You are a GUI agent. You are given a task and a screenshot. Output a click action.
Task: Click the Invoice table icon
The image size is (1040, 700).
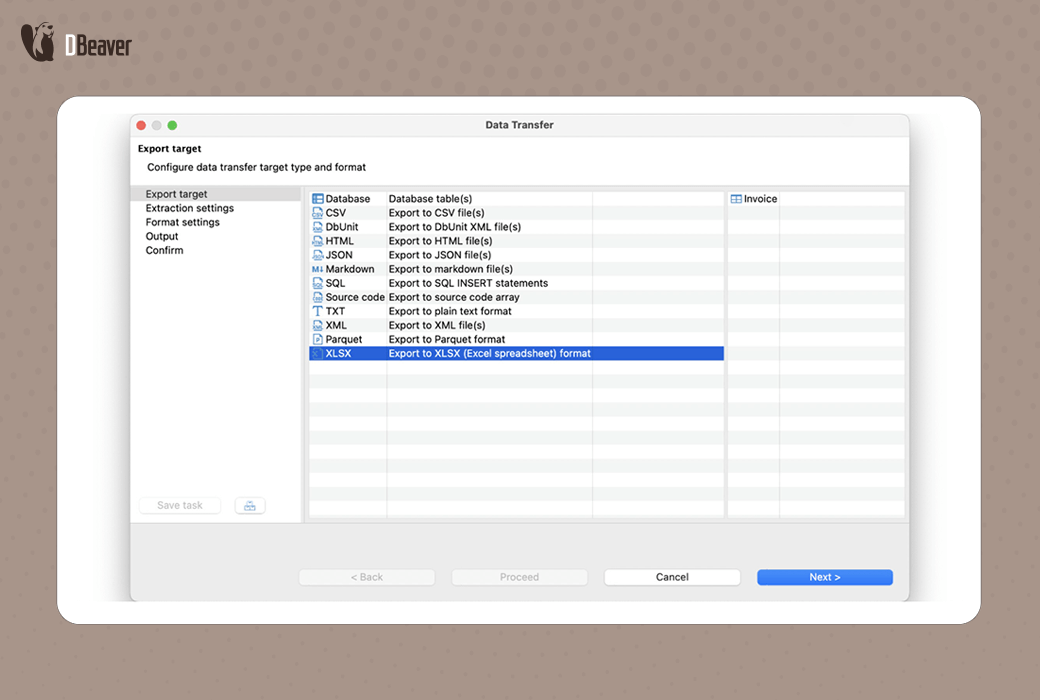coord(736,199)
